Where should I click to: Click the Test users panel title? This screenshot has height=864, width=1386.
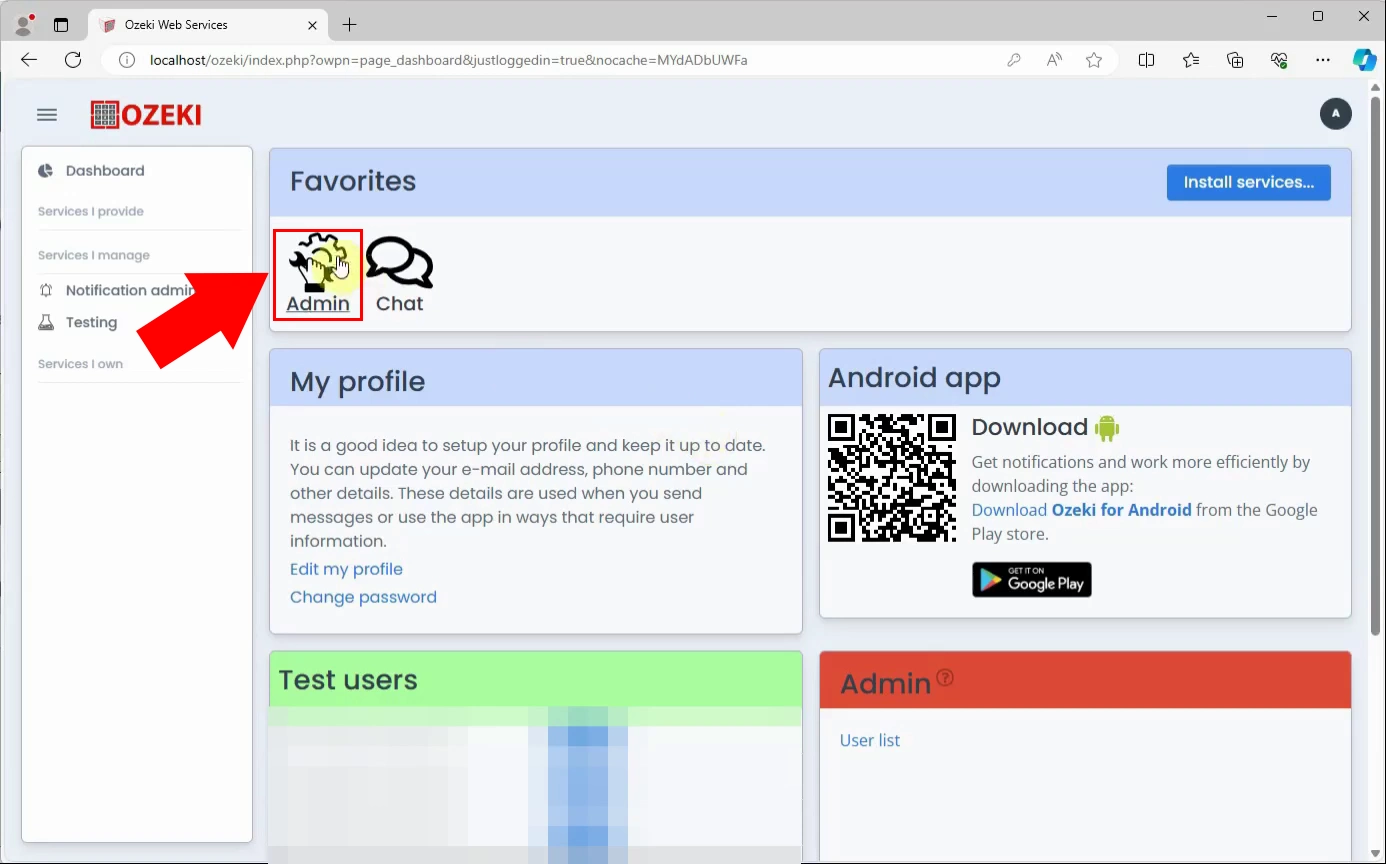pyautogui.click(x=347, y=679)
